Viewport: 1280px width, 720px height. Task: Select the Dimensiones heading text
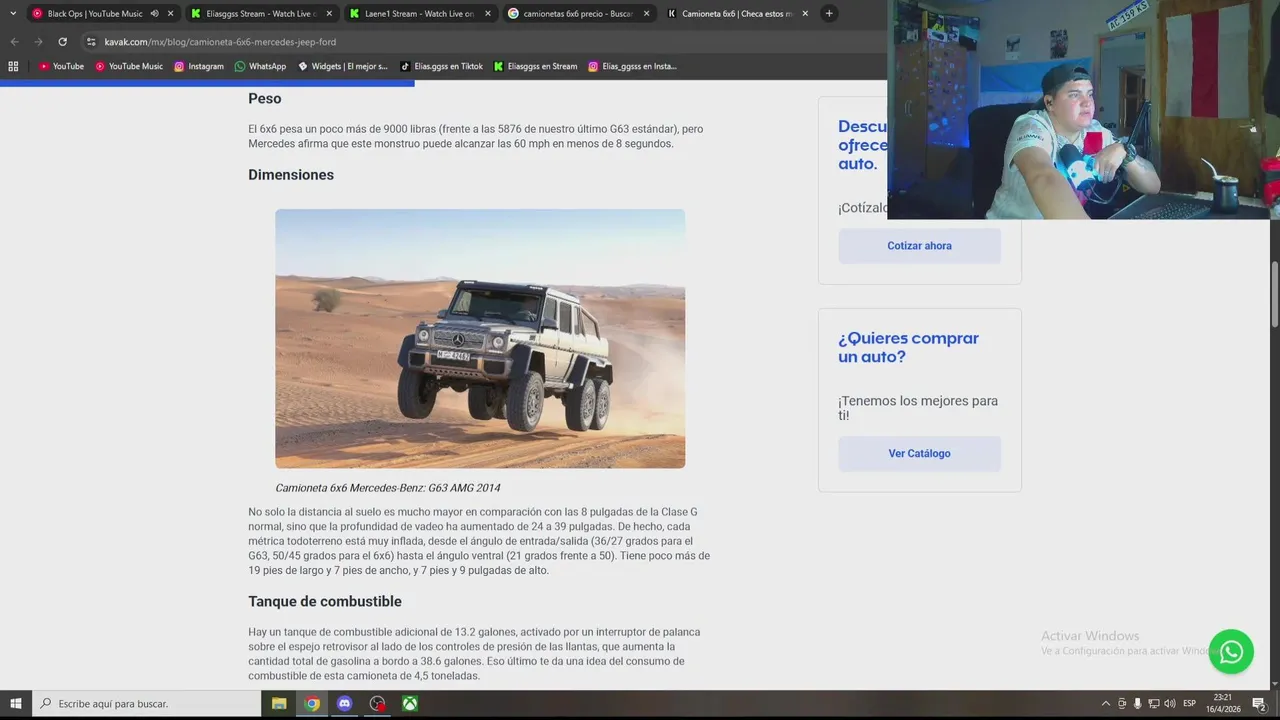coord(291,175)
